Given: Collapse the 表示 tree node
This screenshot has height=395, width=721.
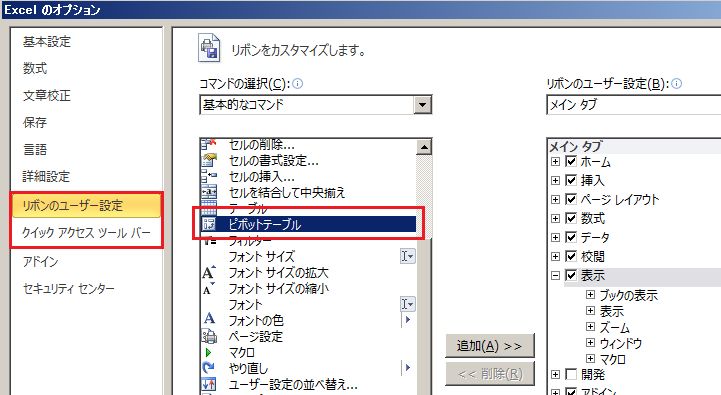Looking at the screenshot, I should (555, 275).
